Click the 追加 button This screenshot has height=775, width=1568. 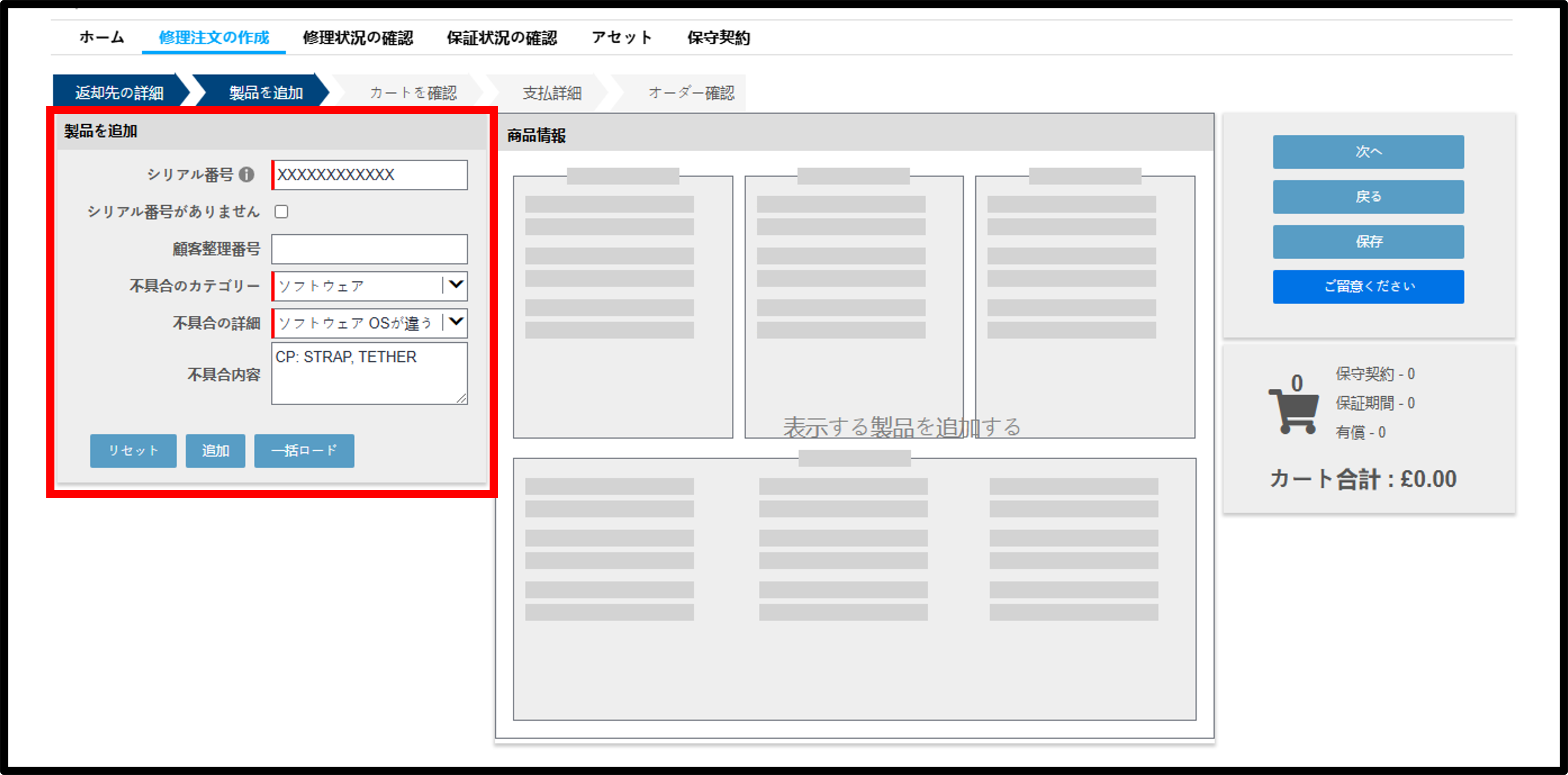click(215, 451)
